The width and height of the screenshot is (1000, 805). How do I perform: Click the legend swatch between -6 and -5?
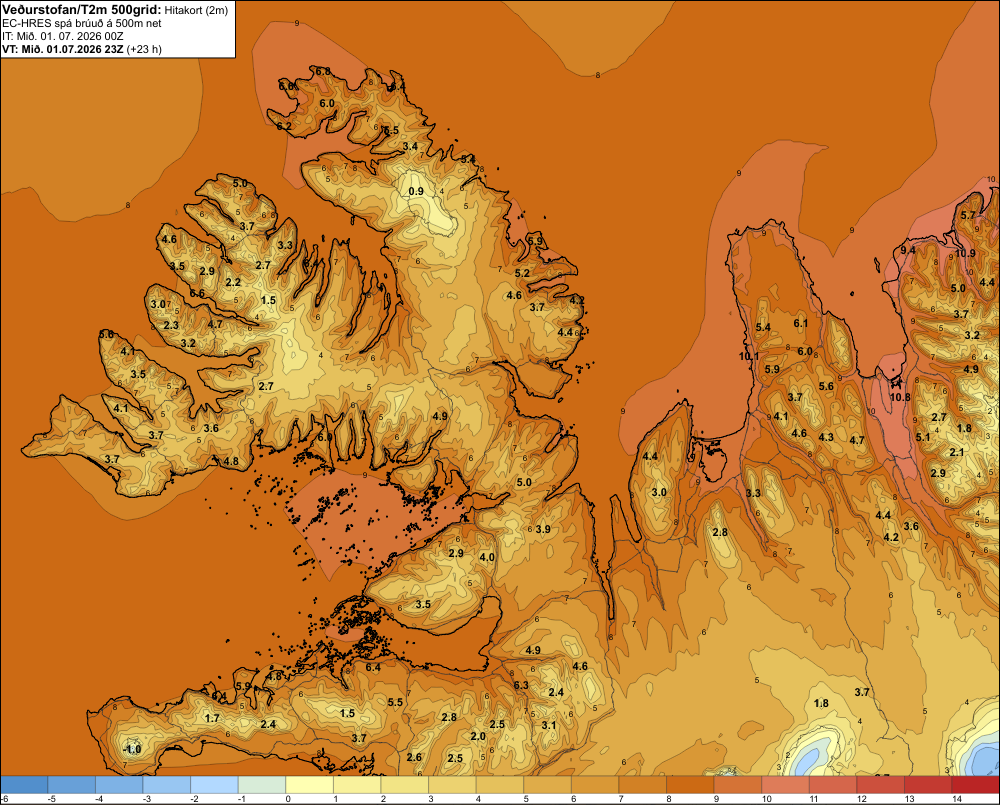point(24,785)
